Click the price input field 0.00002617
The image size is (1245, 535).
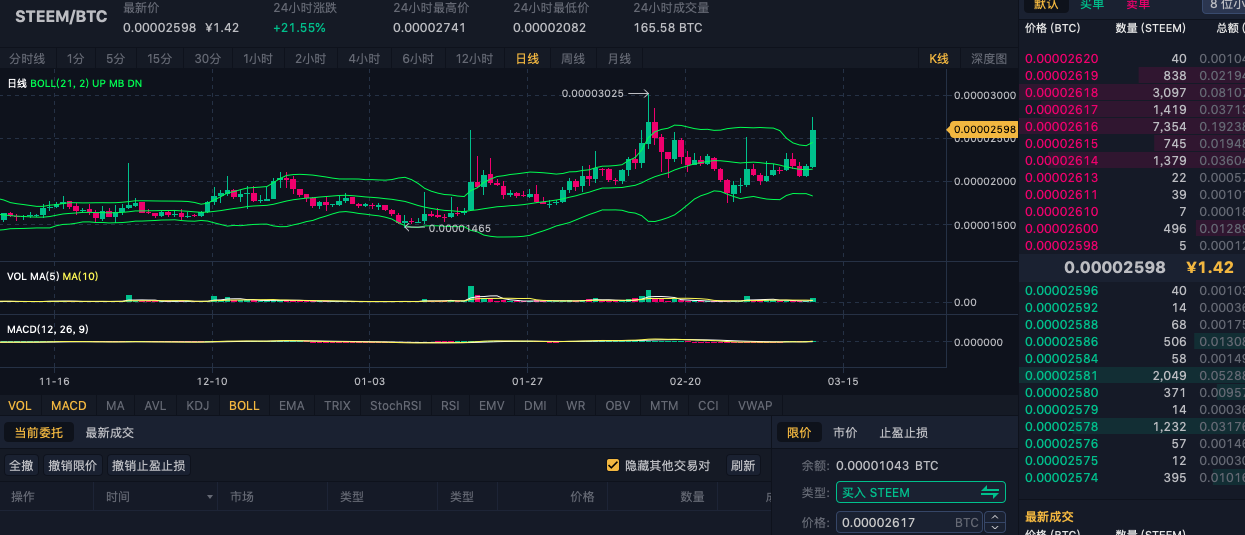pos(910,522)
